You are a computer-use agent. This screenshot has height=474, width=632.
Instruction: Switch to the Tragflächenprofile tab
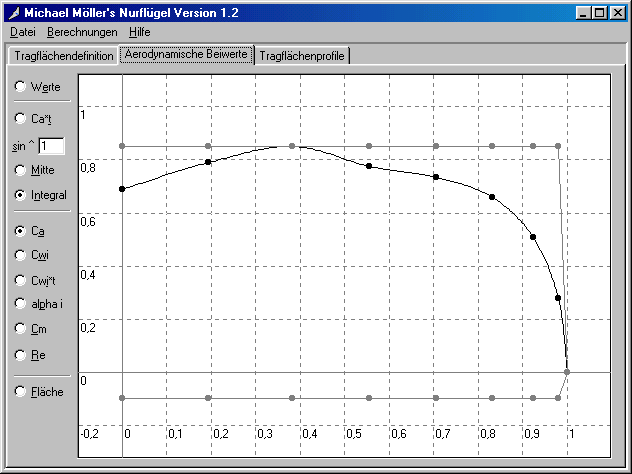[x=302, y=56]
